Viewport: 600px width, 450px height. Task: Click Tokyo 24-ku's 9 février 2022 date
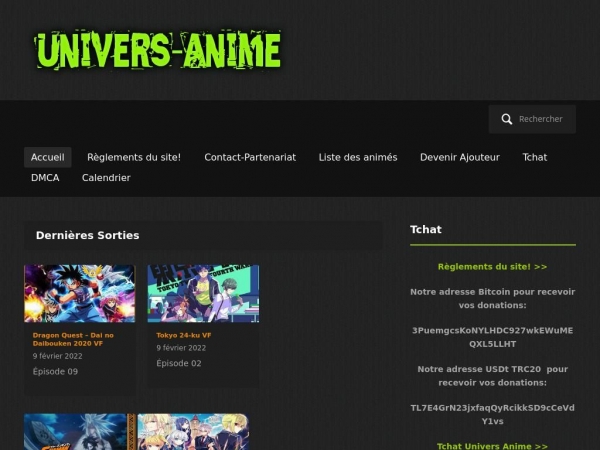pyautogui.click(x=181, y=348)
